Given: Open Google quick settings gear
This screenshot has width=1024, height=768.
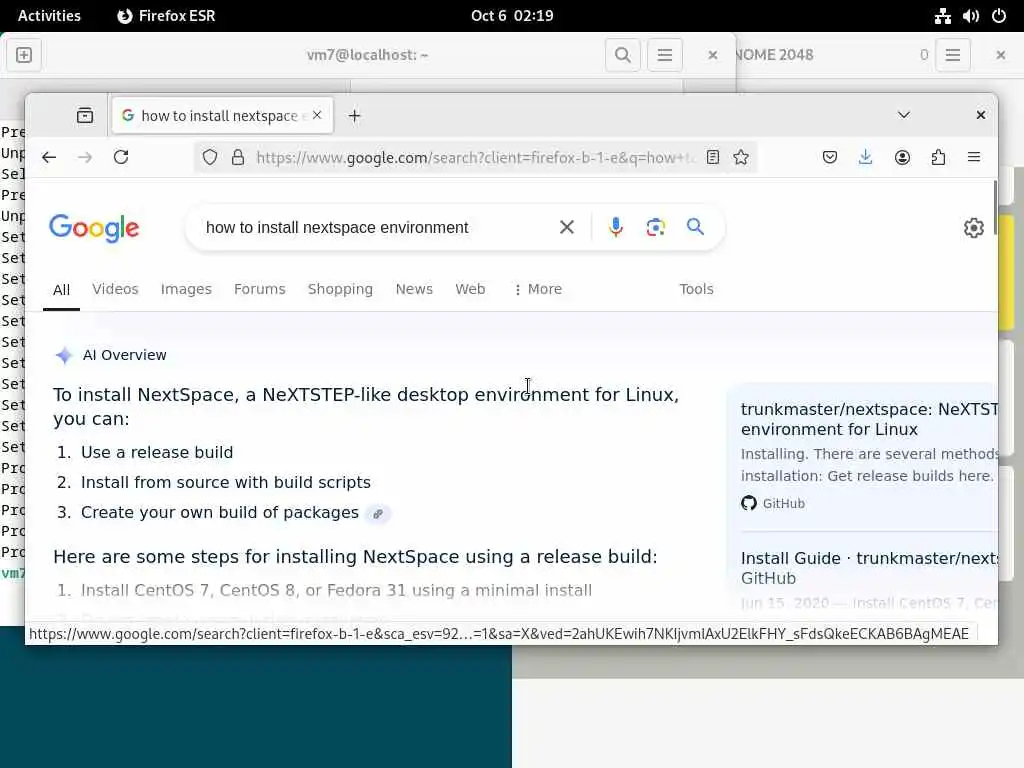Looking at the screenshot, I should click(973, 228).
